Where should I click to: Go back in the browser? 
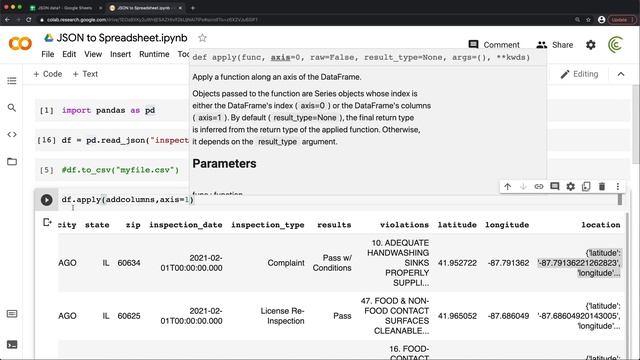pyautogui.click(x=7, y=20)
